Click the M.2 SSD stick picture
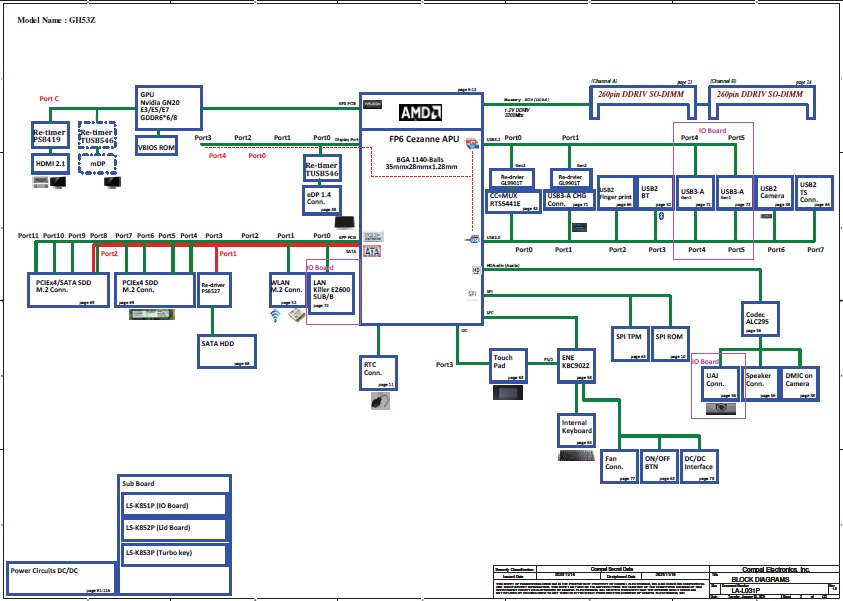The width and height of the screenshot is (843, 601). tap(152, 314)
